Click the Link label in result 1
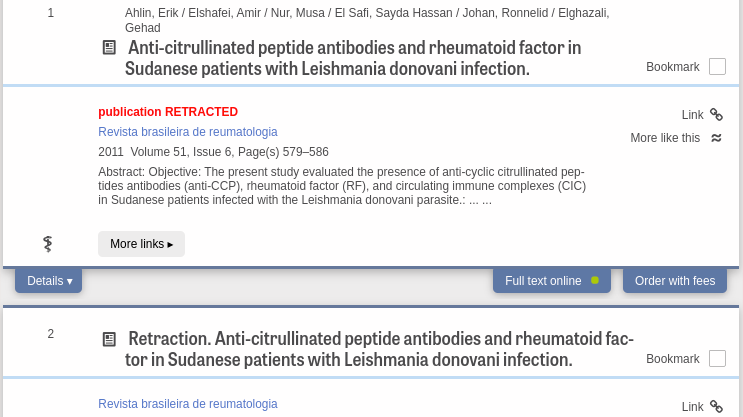The image size is (743, 417). click(x=692, y=115)
